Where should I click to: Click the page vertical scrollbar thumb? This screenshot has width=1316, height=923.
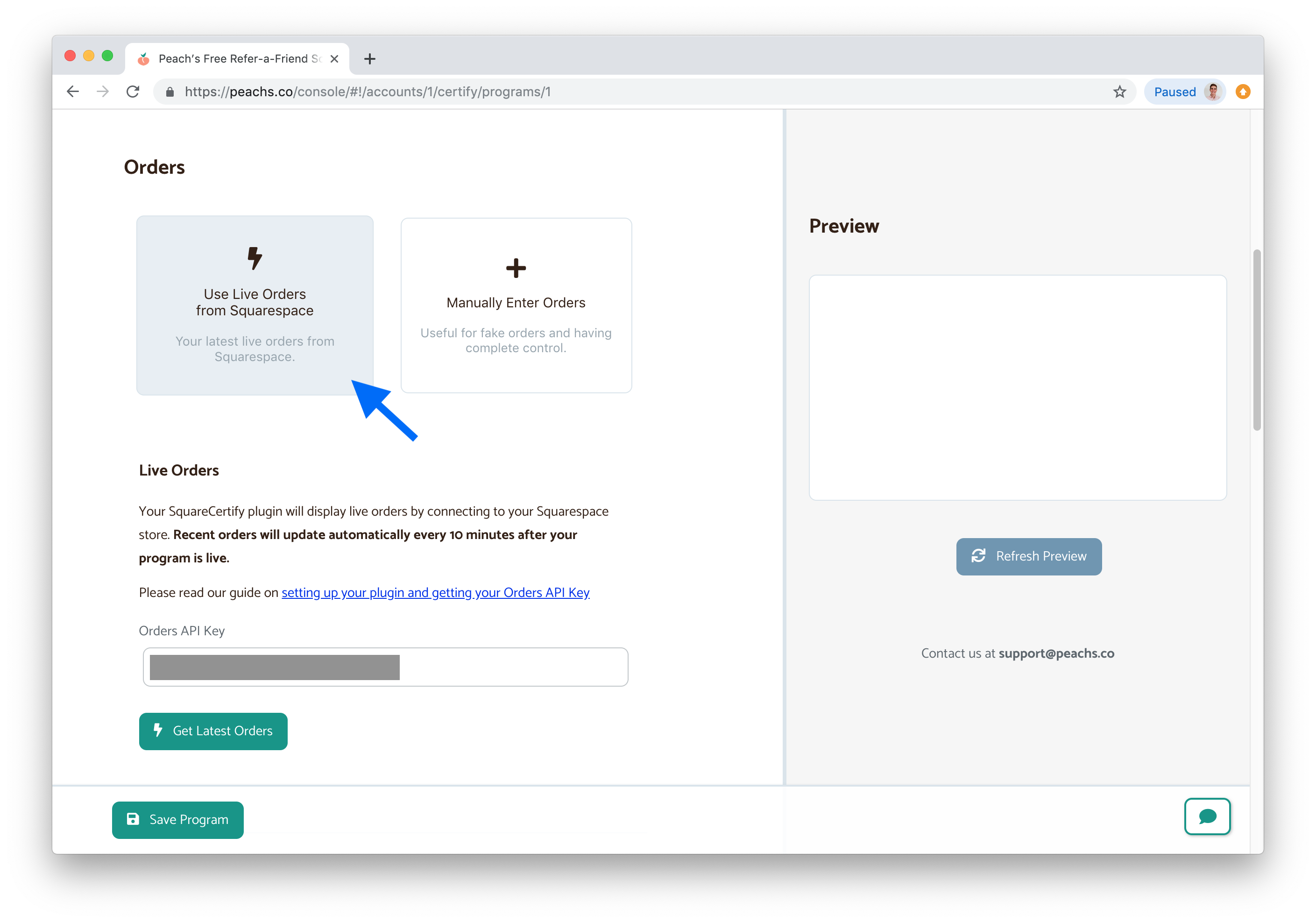point(1256,340)
